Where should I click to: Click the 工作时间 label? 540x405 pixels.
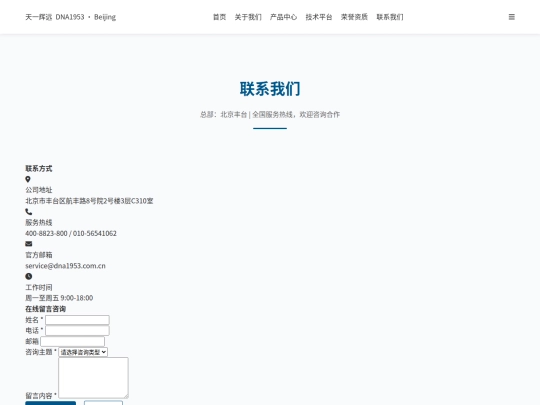[x=39, y=287]
